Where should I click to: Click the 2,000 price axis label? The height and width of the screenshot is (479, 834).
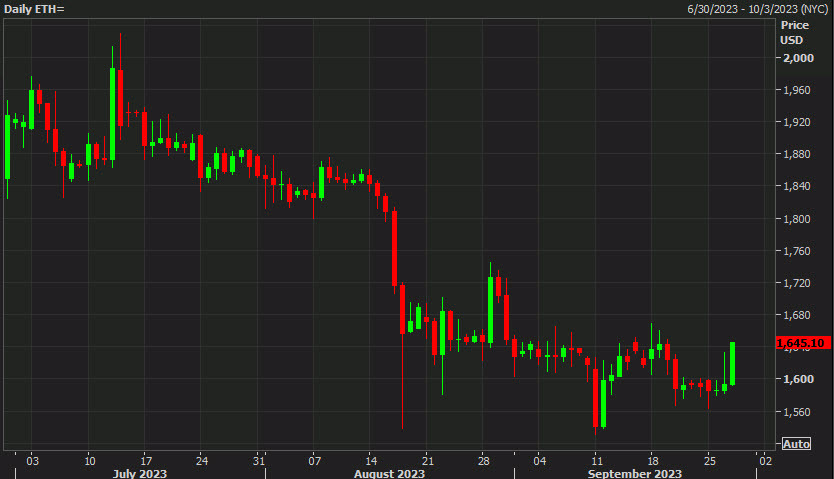click(x=797, y=58)
